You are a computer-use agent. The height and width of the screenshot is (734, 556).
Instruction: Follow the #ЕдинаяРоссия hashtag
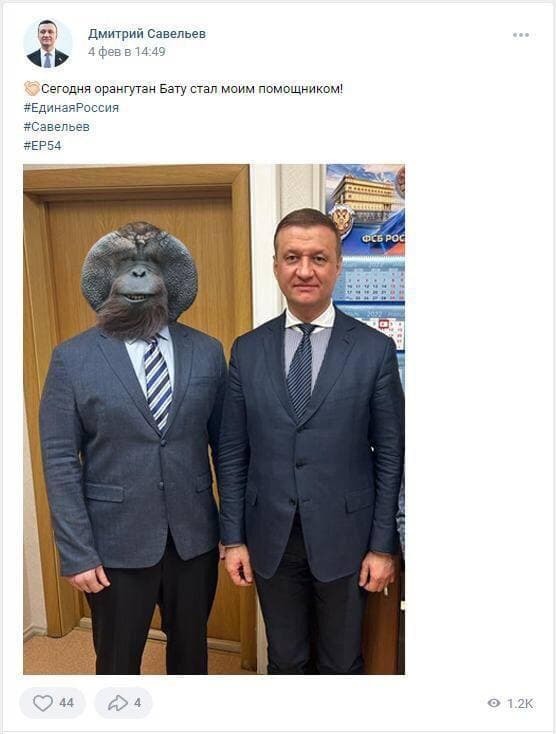(71, 108)
